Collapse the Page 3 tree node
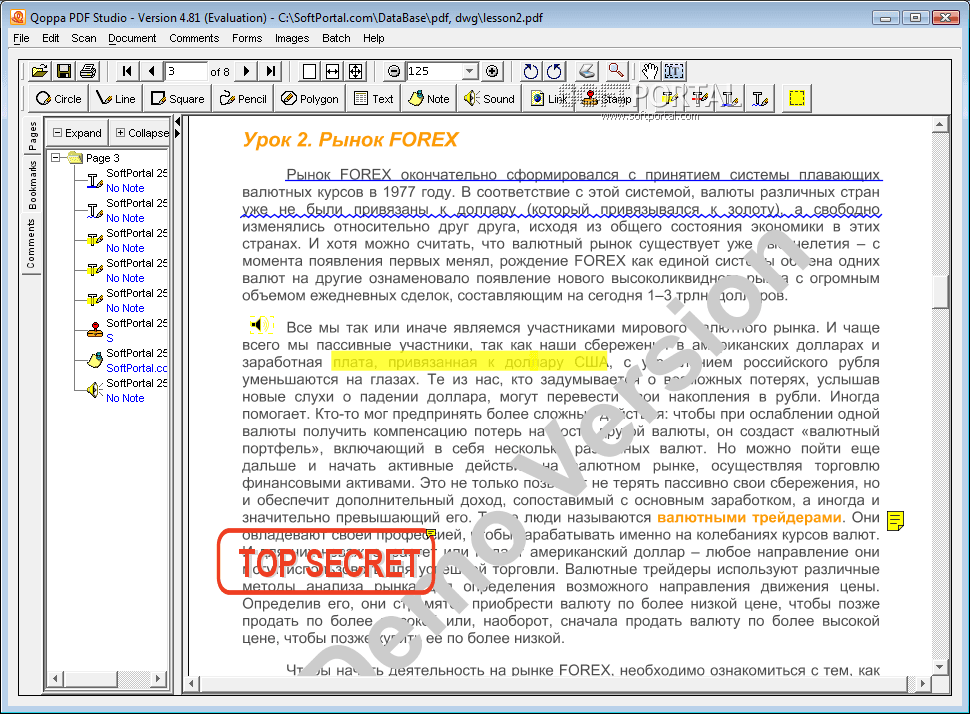Viewport: 970px width, 714px height. tap(56, 158)
